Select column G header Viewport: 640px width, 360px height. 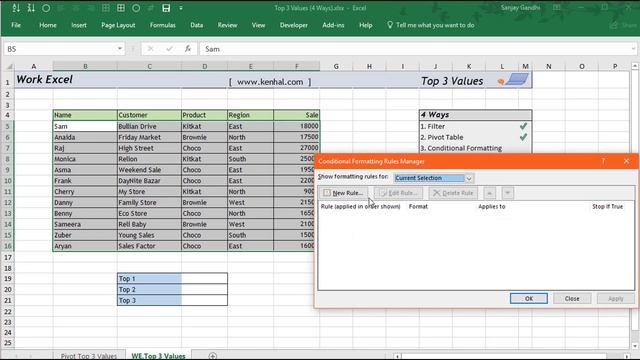click(336, 66)
